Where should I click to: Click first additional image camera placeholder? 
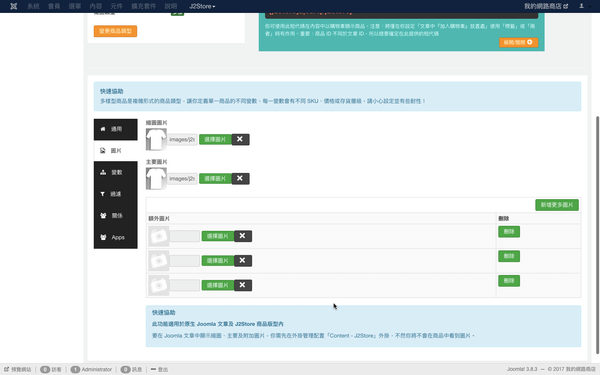click(x=158, y=236)
